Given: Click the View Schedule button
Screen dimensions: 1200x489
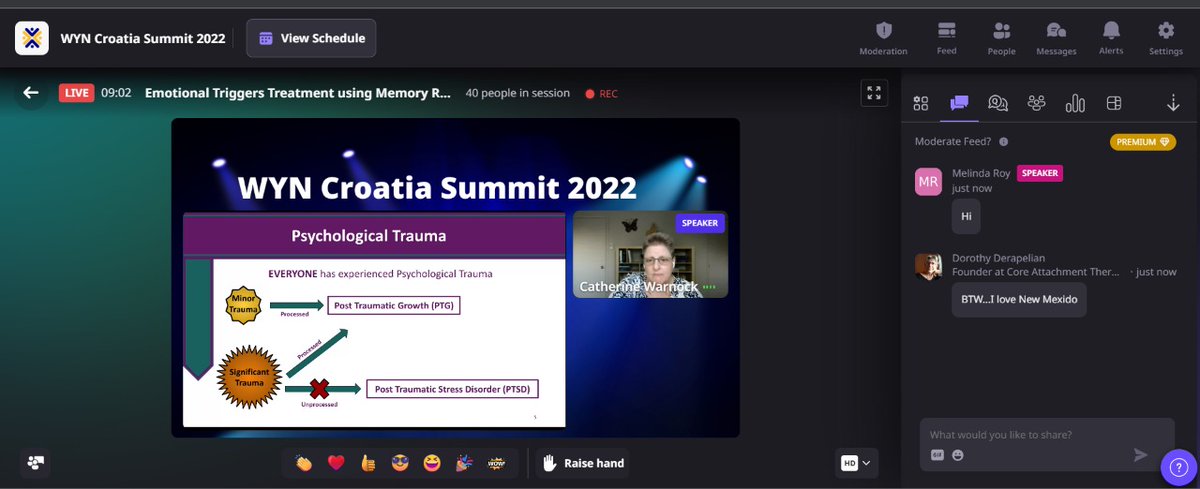Looking at the screenshot, I should click(x=311, y=38).
